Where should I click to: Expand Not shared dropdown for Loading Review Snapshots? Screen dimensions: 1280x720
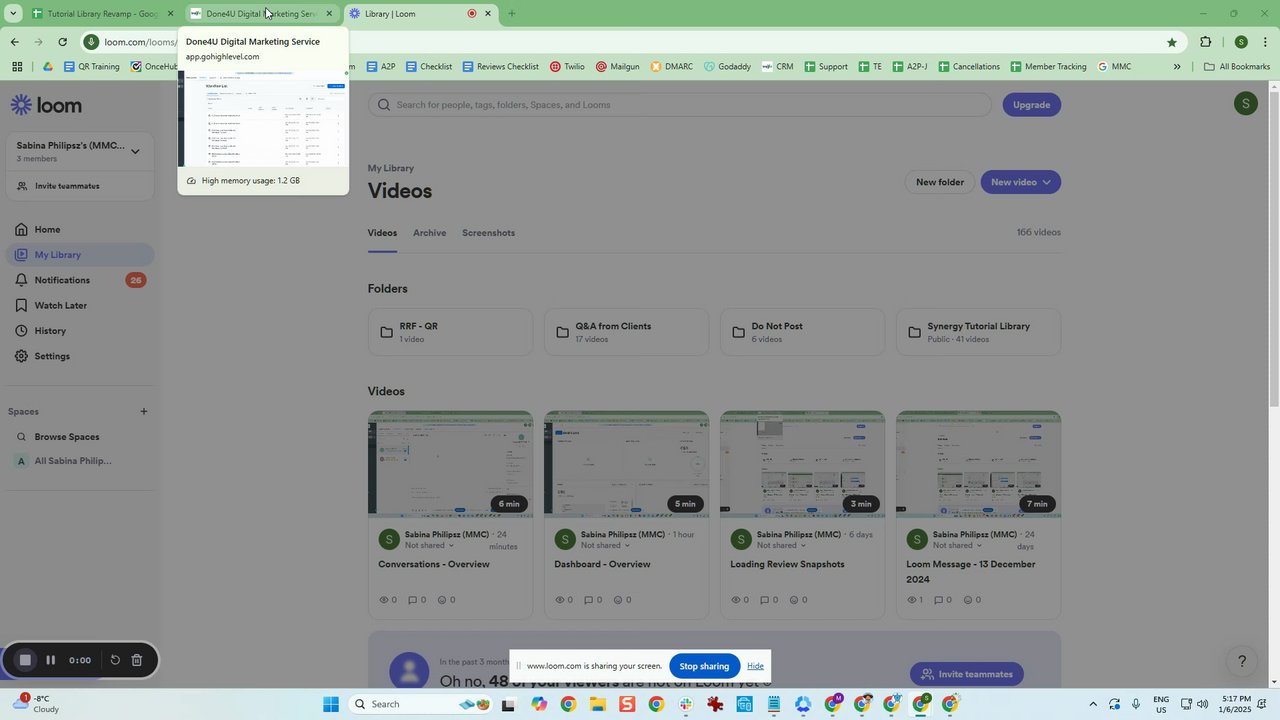click(x=782, y=546)
